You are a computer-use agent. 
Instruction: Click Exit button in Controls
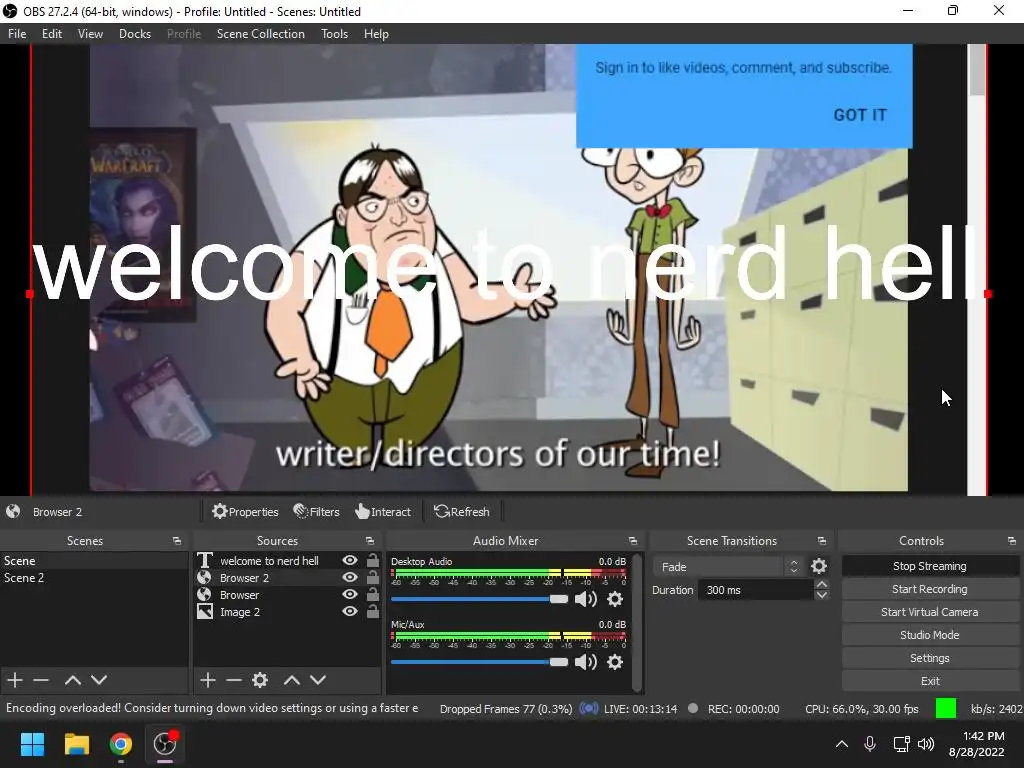pos(929,681)
